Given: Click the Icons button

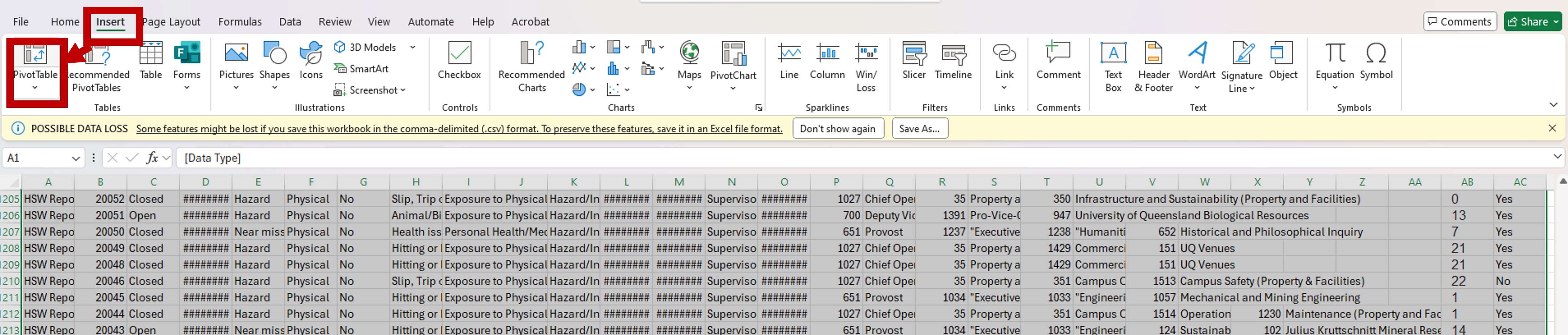Looking at the screenshot, I should (x=311, y=61).
